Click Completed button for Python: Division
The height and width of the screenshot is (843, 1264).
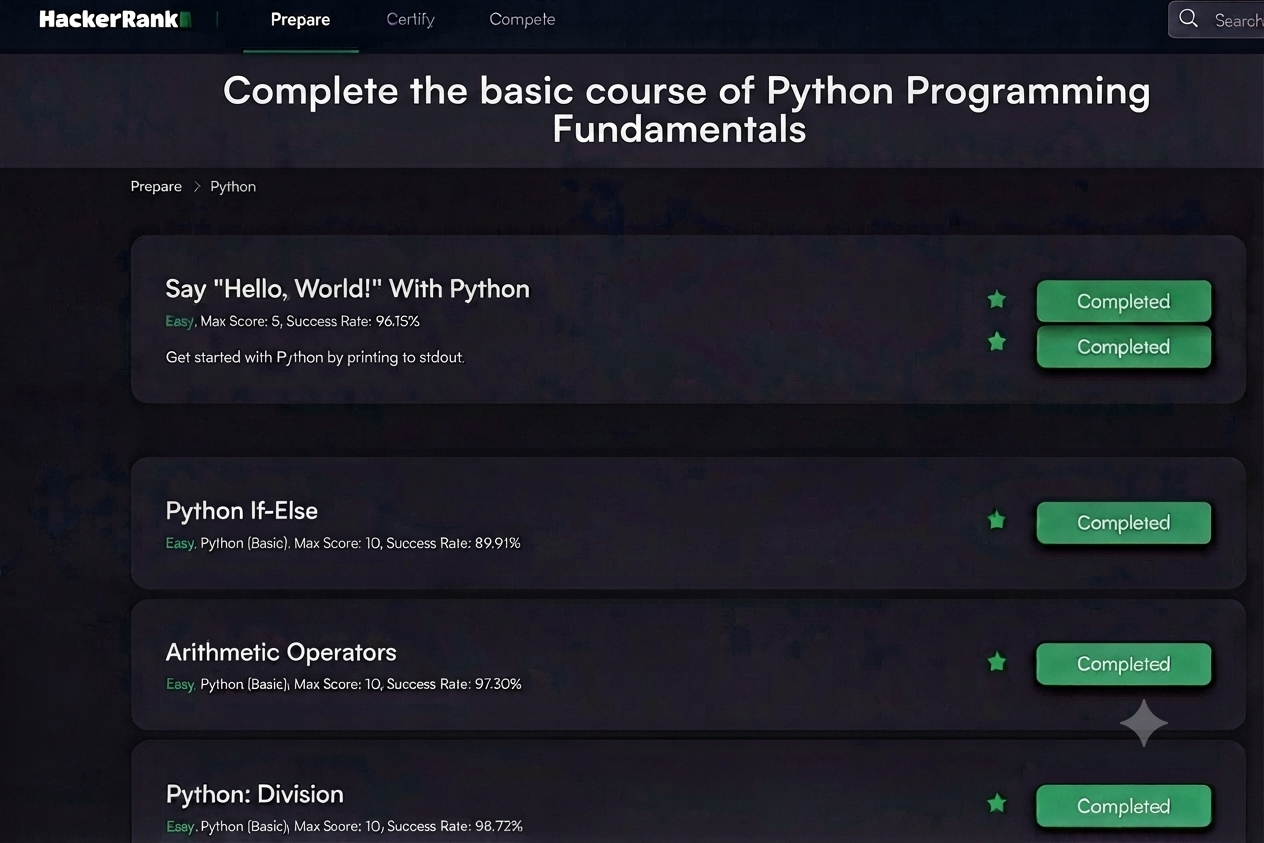coord(1123,806)
